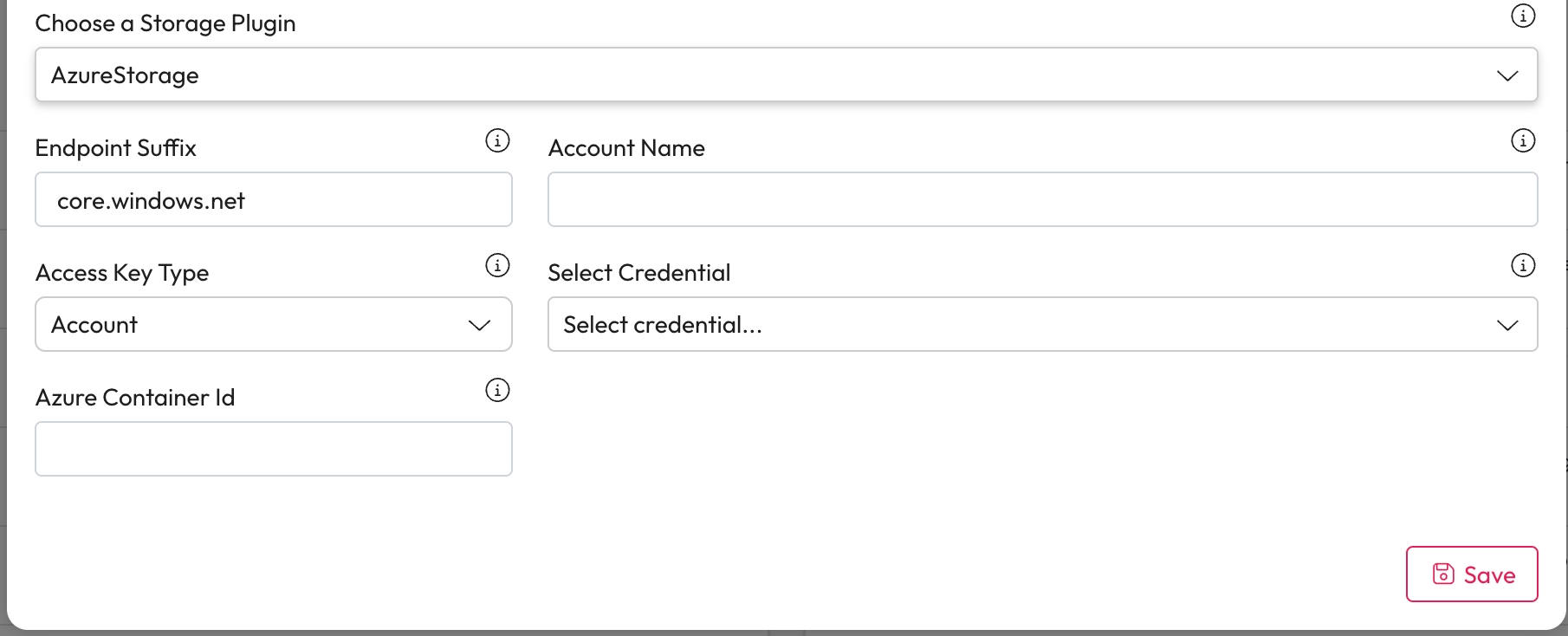Click the Endpoint Suffix info icon
The width and height of the screenshot is (1568, 636).
pos(497,140)
